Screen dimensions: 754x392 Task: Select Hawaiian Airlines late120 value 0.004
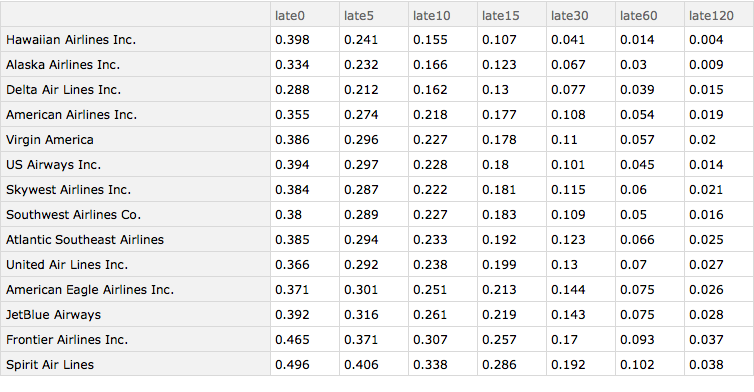tap(706, 39)
